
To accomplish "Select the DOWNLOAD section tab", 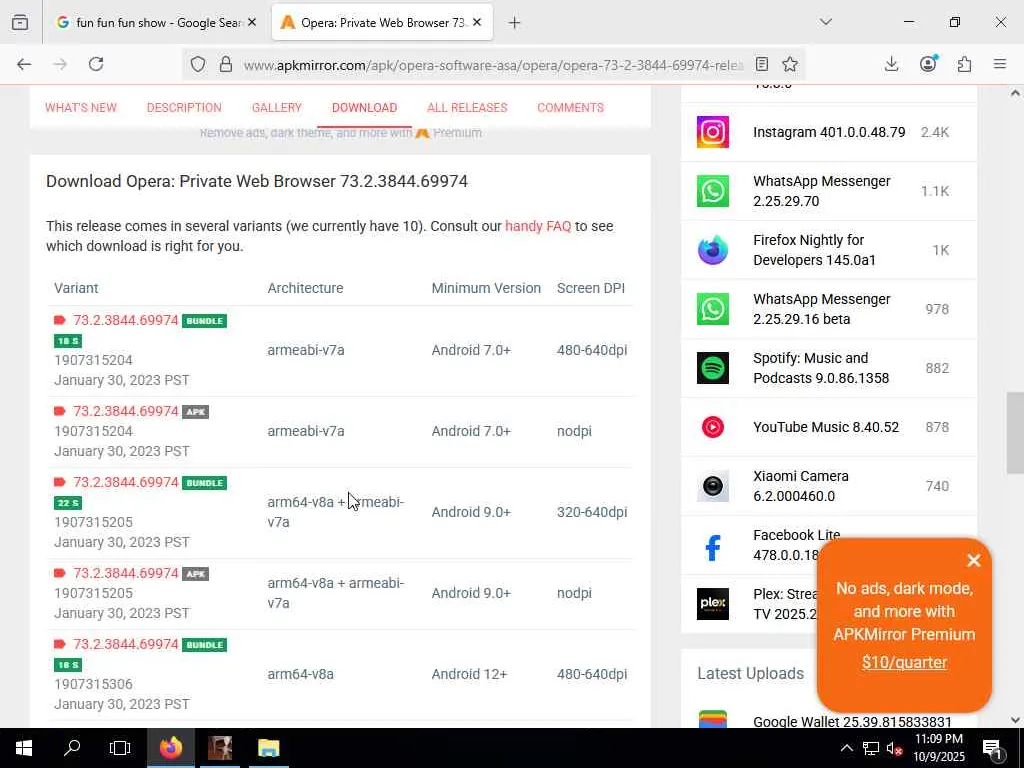I will pyautogui.click(x=364, y=108).
